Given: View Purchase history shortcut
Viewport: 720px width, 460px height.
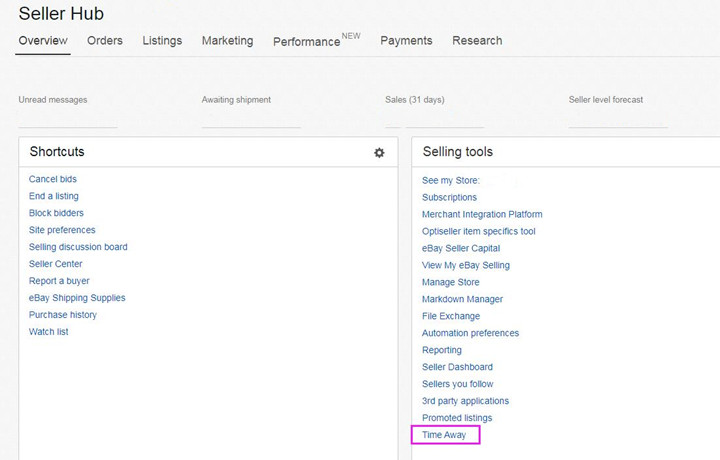Looking at the screenshot, I should pos(63,315).
